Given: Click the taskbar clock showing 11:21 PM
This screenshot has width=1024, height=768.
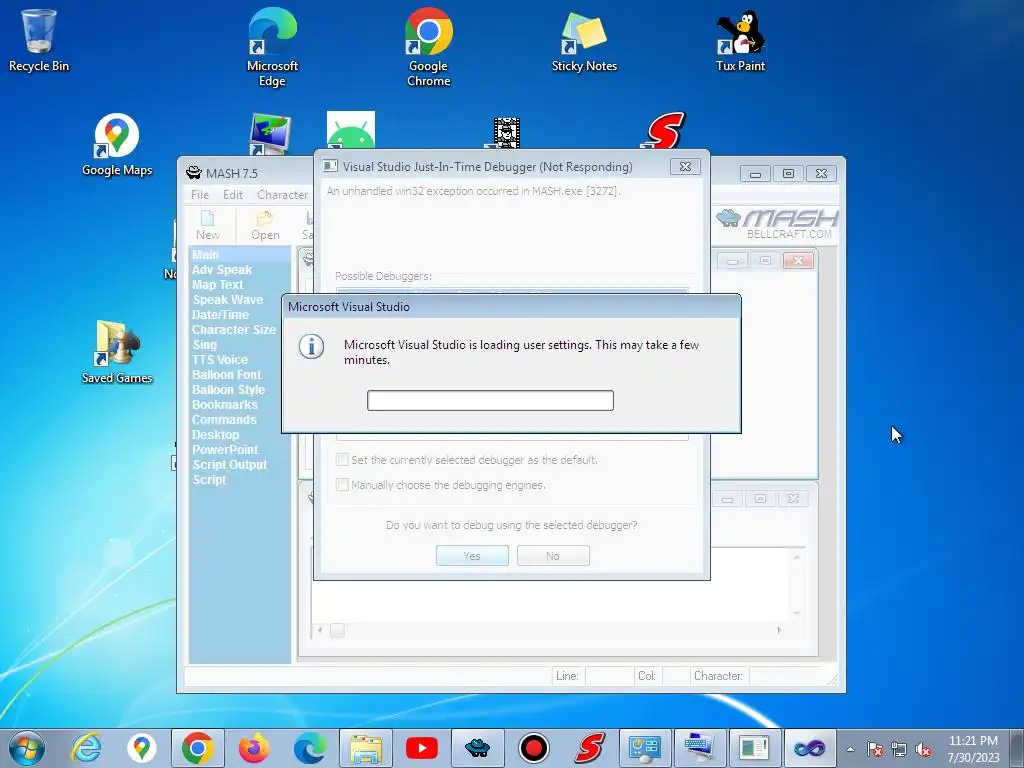Looking at the screenshot, I should pyautogui.click(x=973, y=749).
